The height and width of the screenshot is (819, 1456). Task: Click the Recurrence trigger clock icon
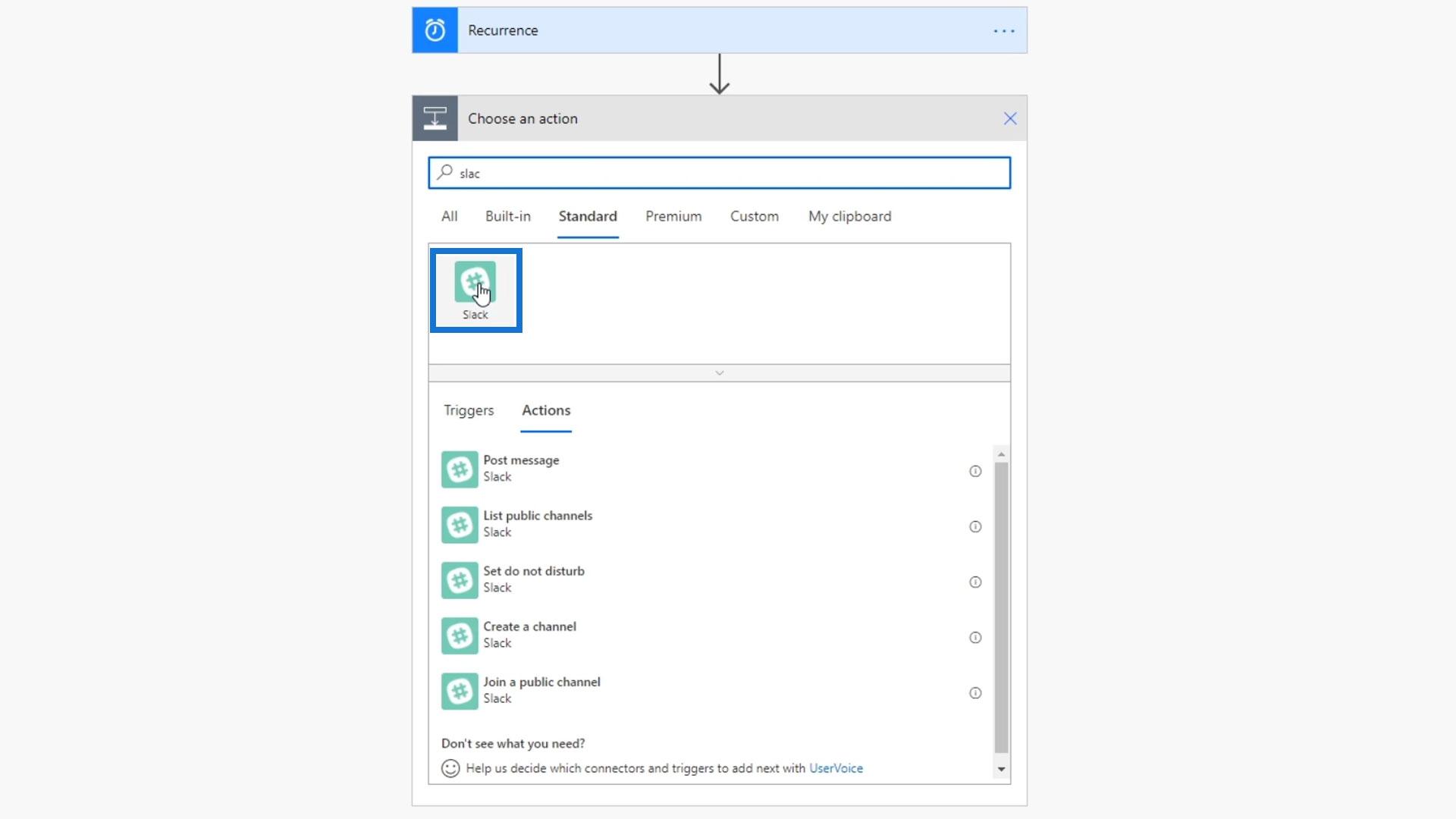point(435,30)
